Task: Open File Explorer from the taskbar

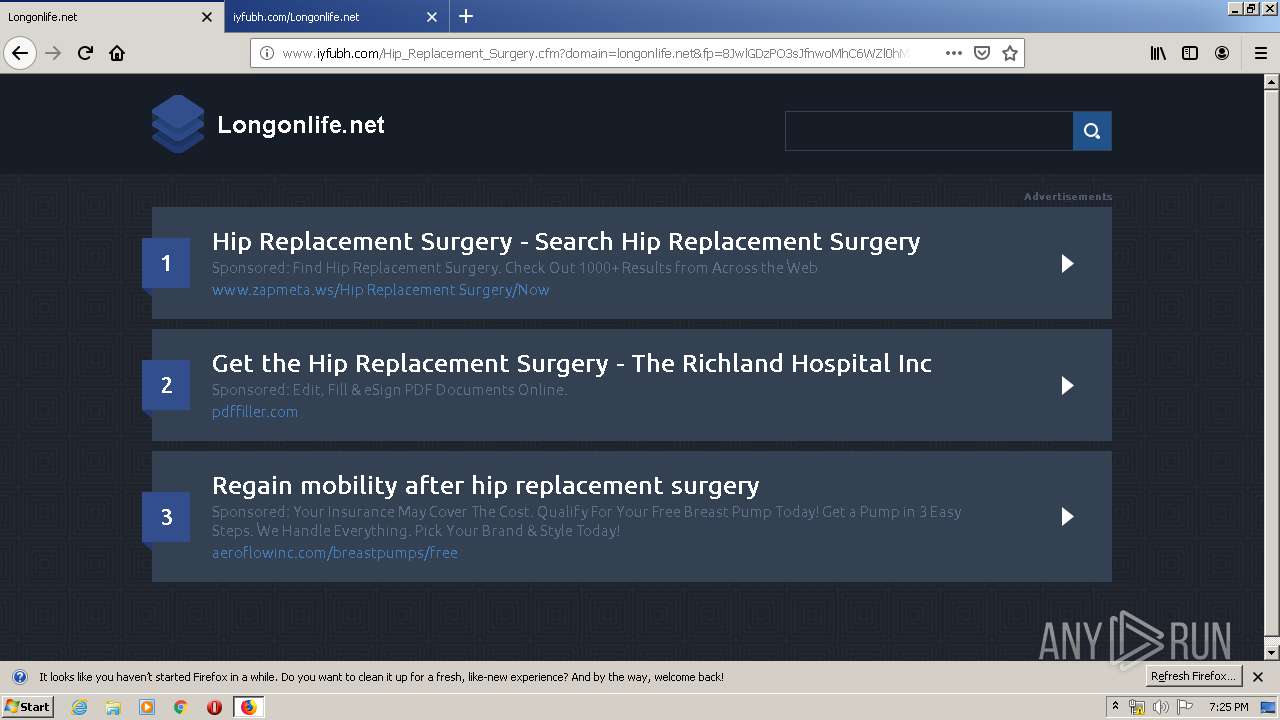Action: (113, 707)
